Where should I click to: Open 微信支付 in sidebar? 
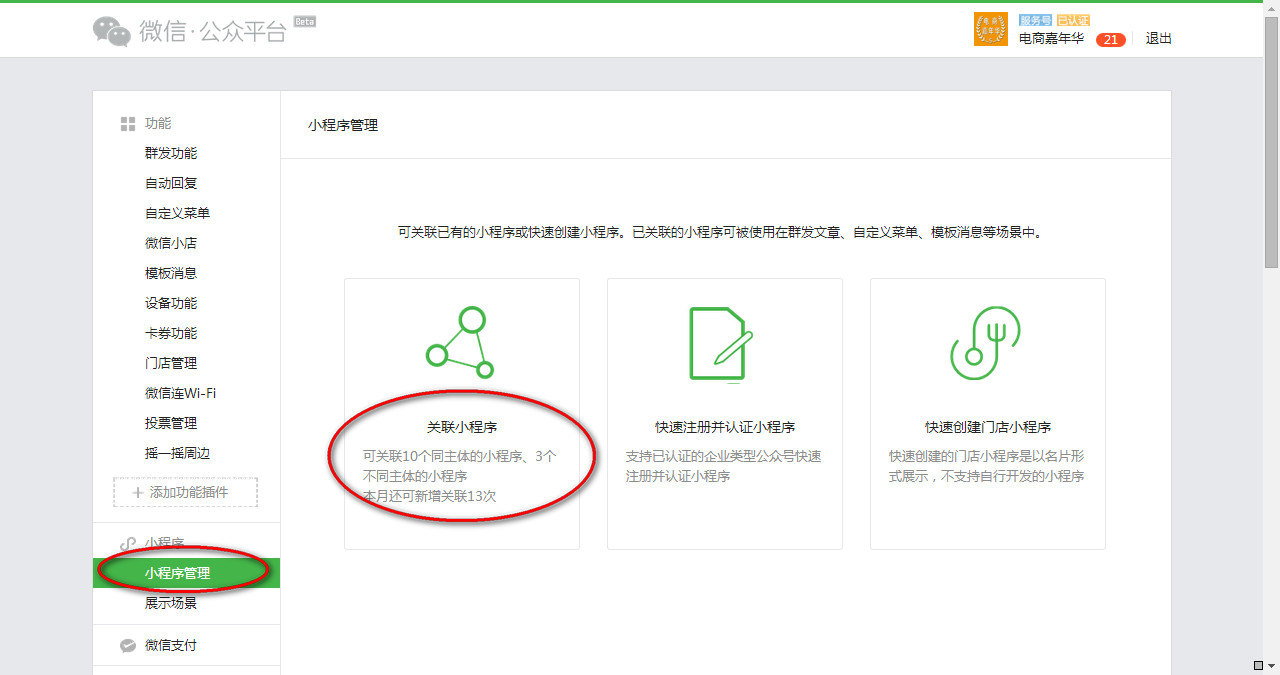tap(171, 646)
